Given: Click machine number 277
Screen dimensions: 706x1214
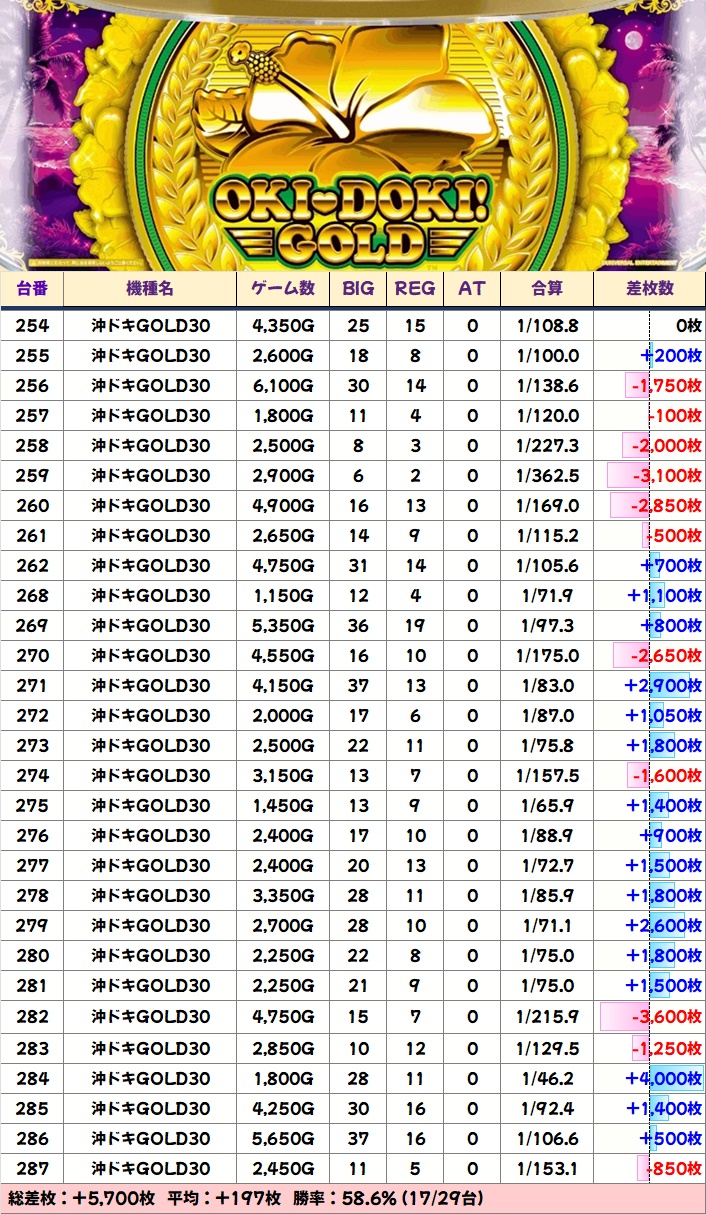Looking at the screenshot, I should pyautogui.click(x=32, y=865).
